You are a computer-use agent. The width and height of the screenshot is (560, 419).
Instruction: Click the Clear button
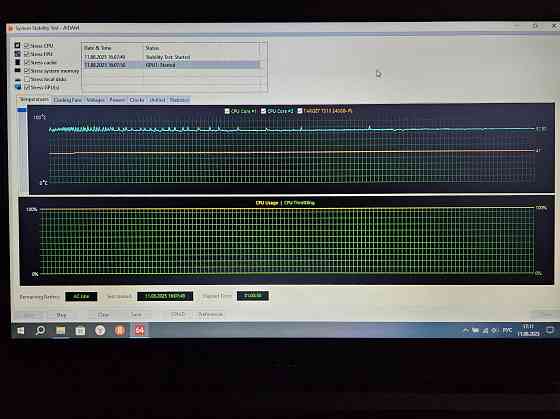tap(103, 315)
